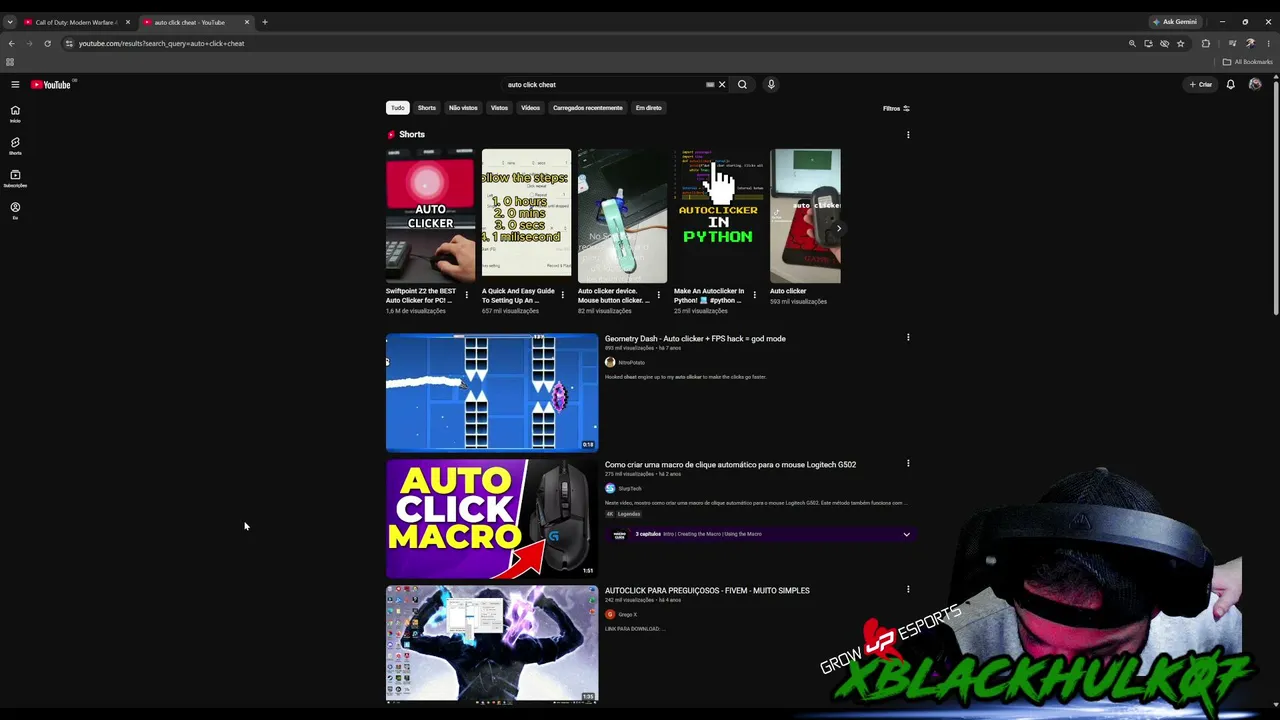Go back in the browser
Image resolution: width=1280 pixels, height=720 pixels.
pyautogui.click(x=11, y=44)
